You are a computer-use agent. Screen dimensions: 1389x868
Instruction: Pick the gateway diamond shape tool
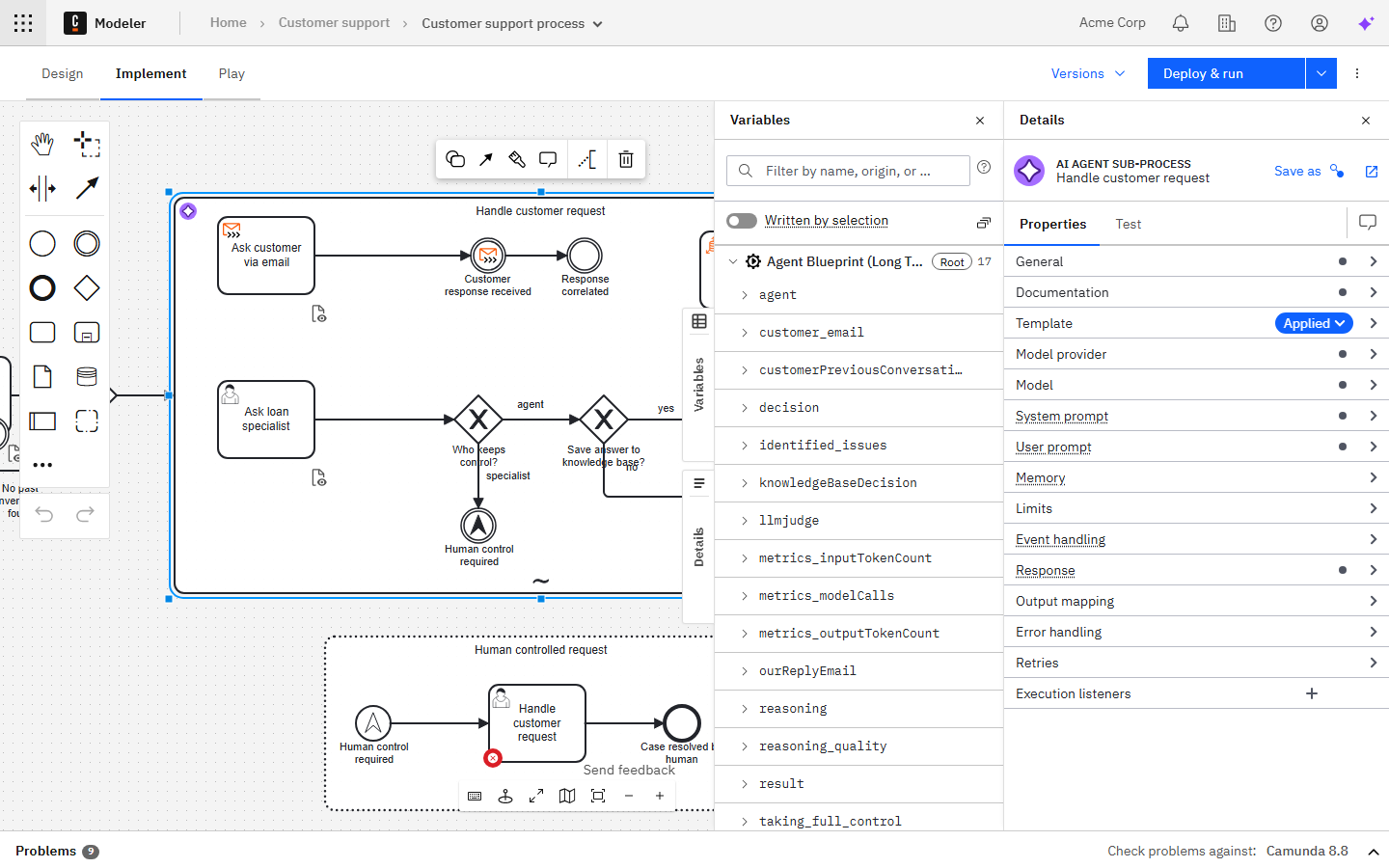(x=87, y=287)
